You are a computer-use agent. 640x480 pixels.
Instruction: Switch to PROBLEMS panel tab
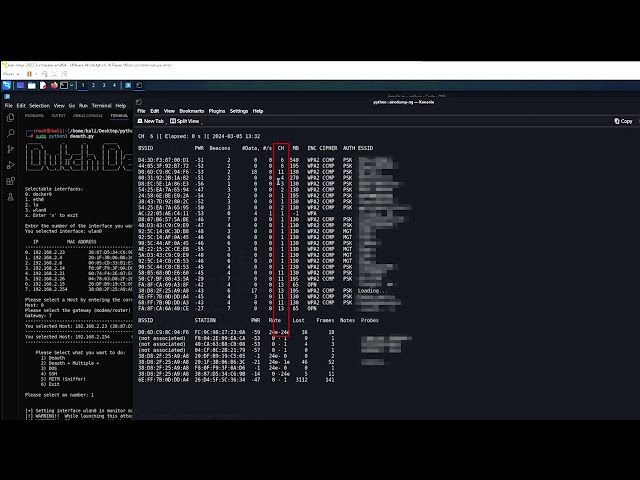tap(34, 116)
